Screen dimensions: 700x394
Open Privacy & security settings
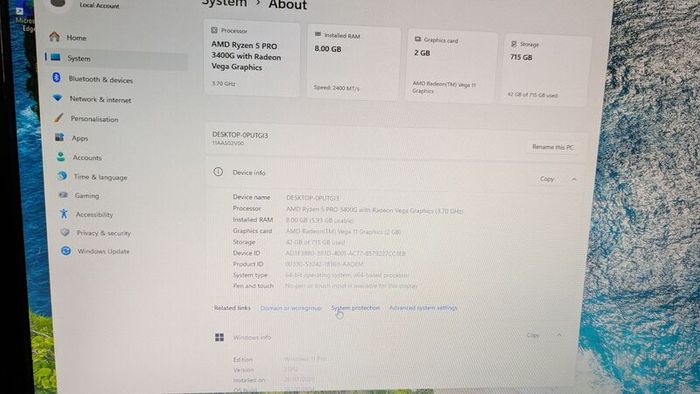coord(103,233)
